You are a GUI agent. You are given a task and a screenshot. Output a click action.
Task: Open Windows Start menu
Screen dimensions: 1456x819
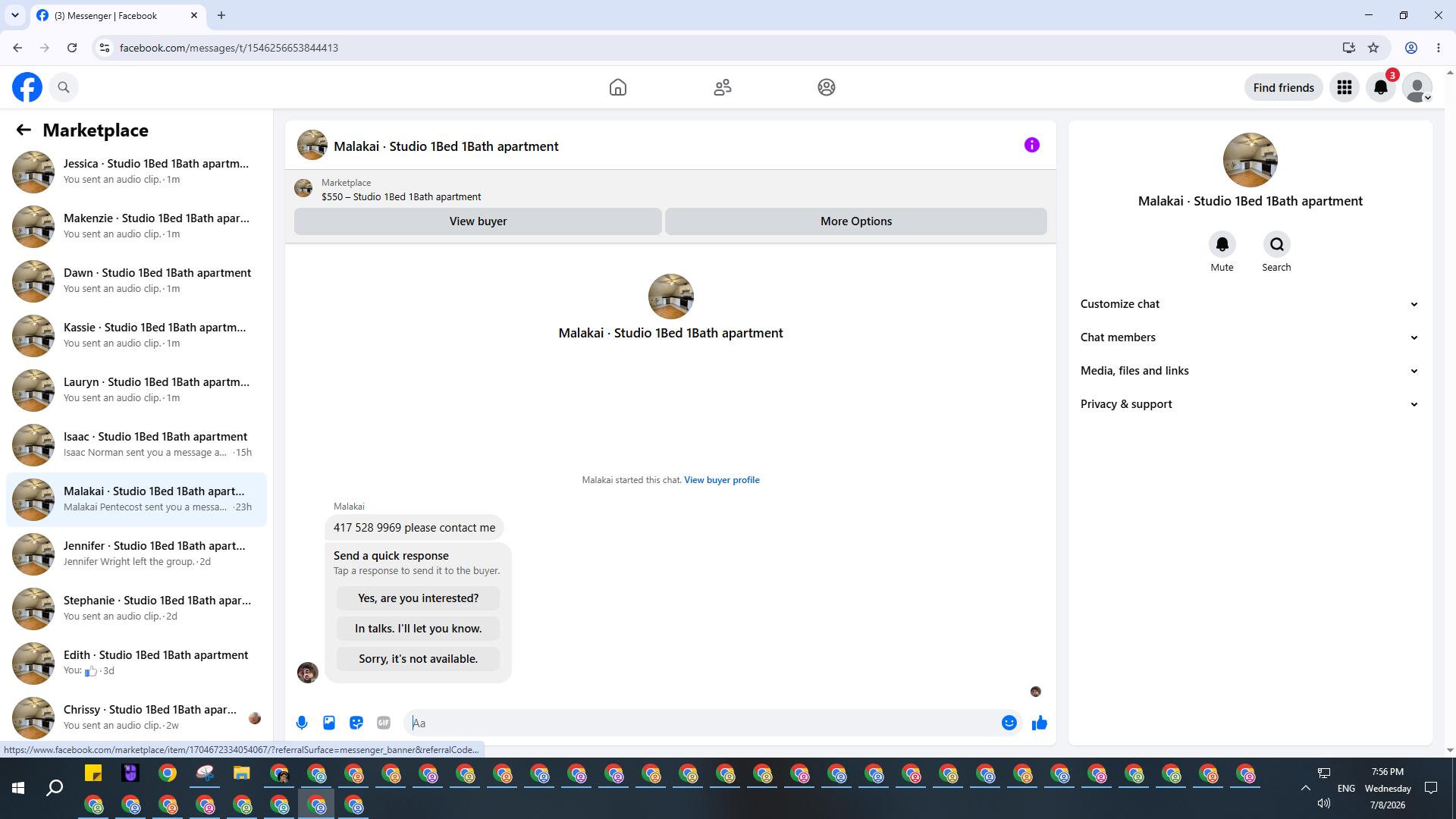point(18,789)
